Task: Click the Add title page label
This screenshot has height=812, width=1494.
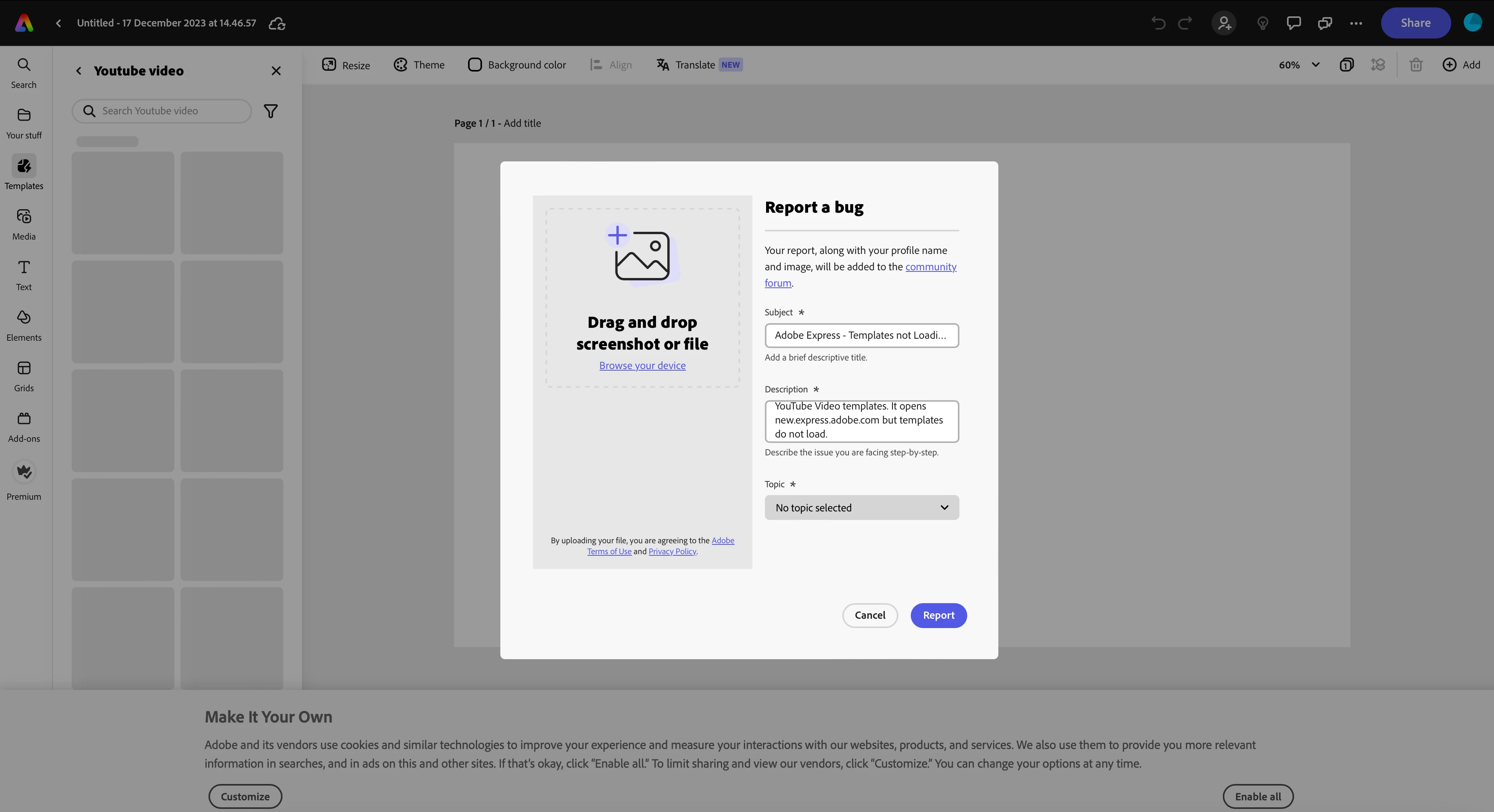Action: (x=522, y=123)
